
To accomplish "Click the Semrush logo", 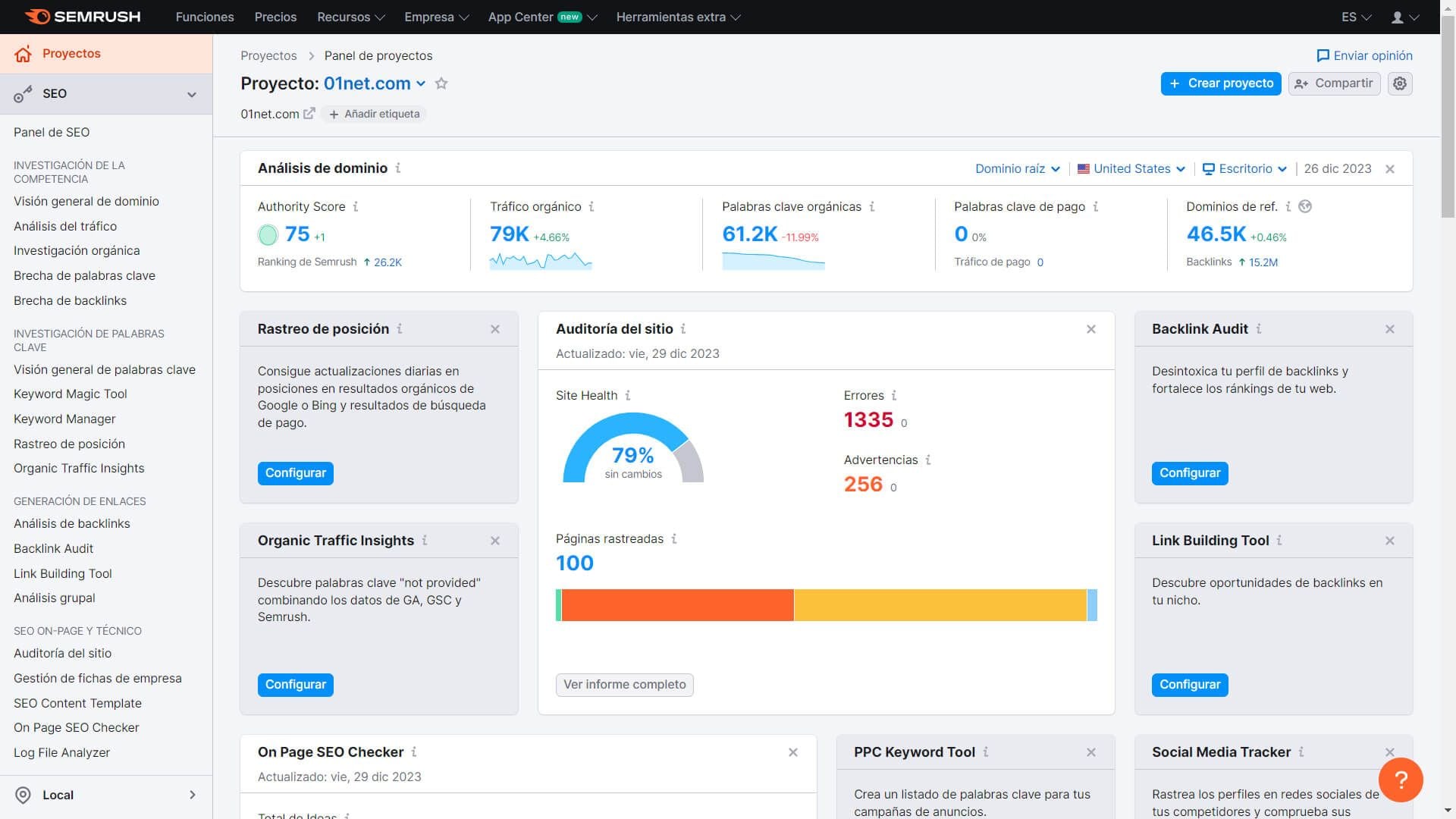I will [x=83, y=17].
